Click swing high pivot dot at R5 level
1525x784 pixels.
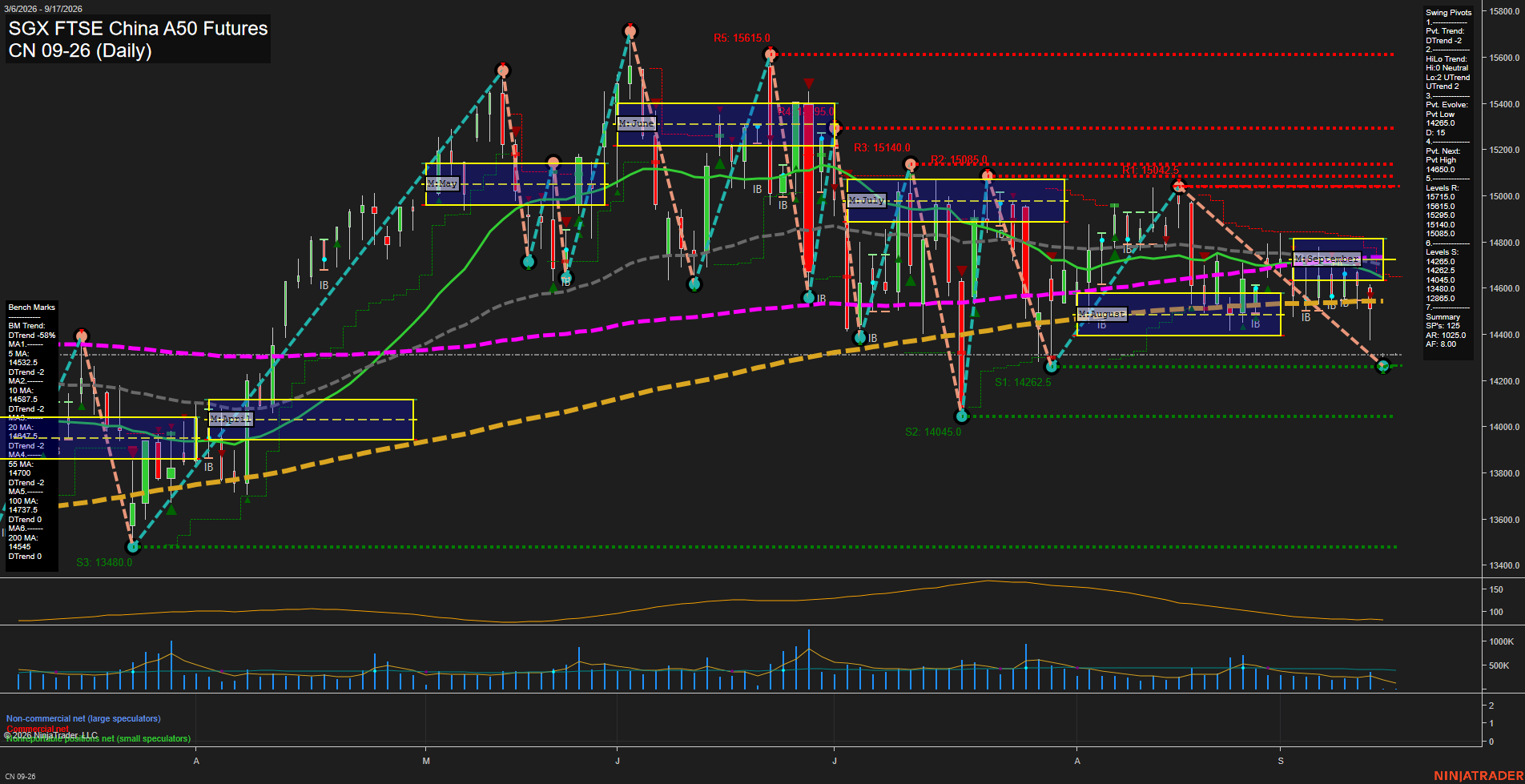pyautogui.click(x=771, y=54)
